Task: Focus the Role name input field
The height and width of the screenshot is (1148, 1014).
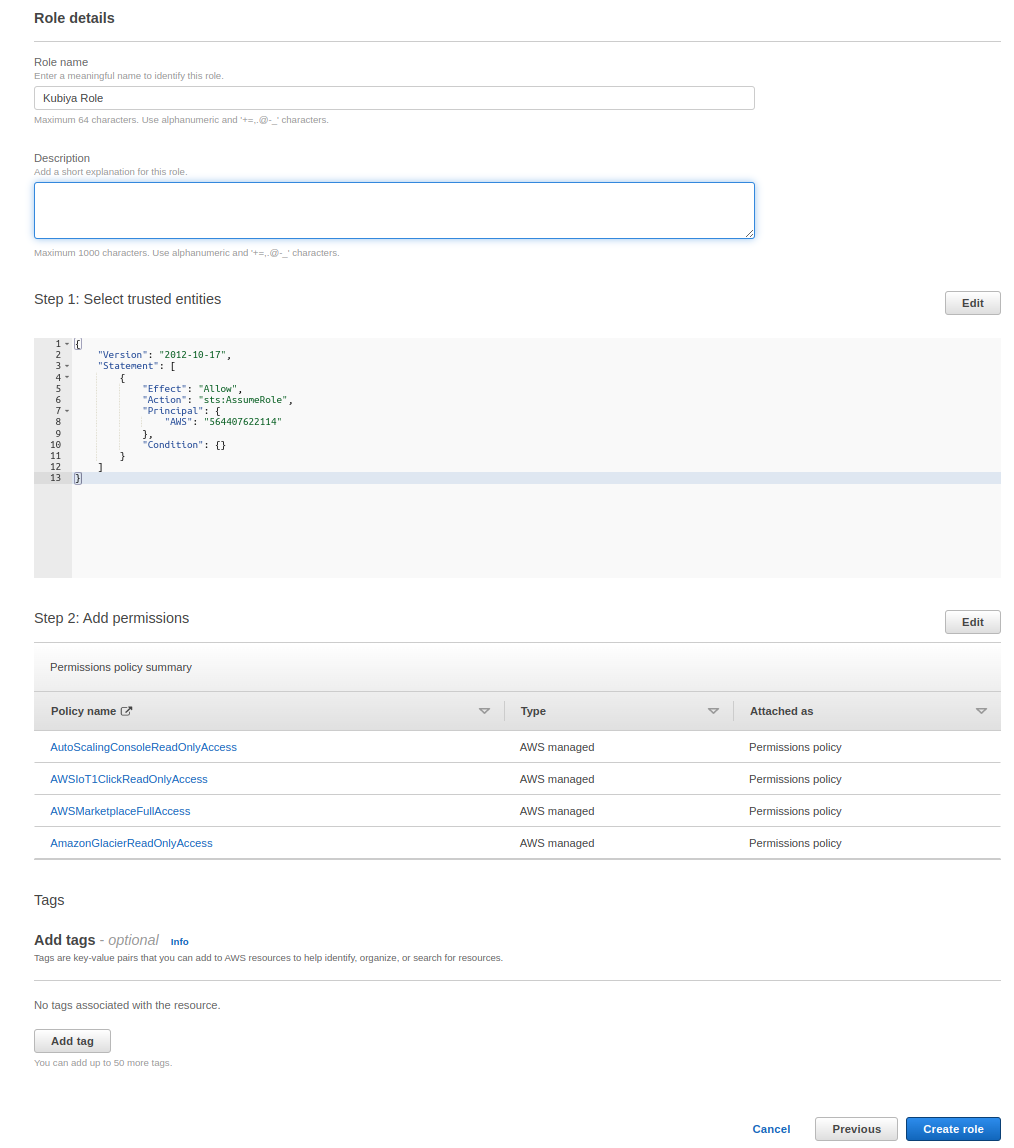Action: click(394, 98)
